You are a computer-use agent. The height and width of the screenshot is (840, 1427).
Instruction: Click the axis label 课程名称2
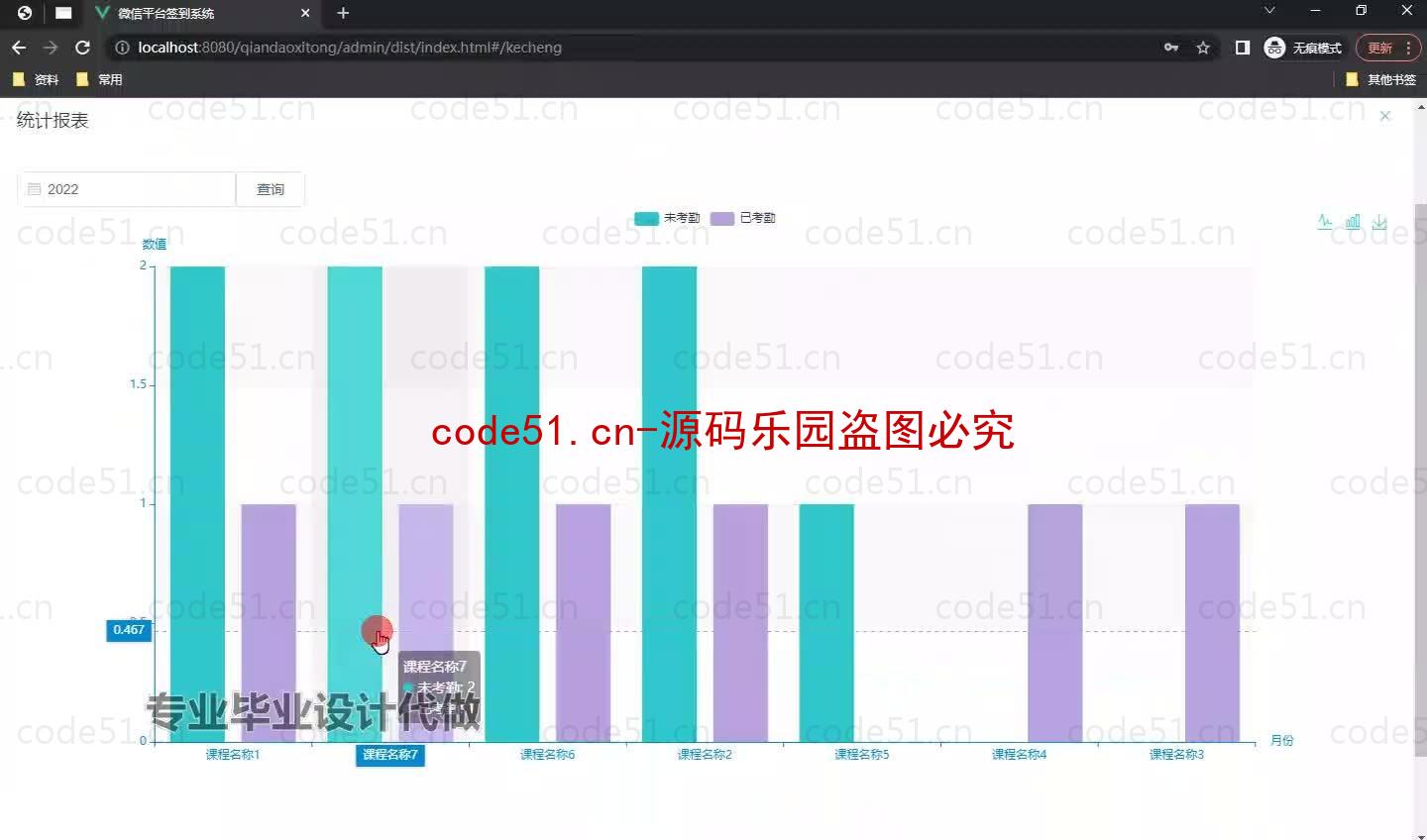click(x=705, y=755)
